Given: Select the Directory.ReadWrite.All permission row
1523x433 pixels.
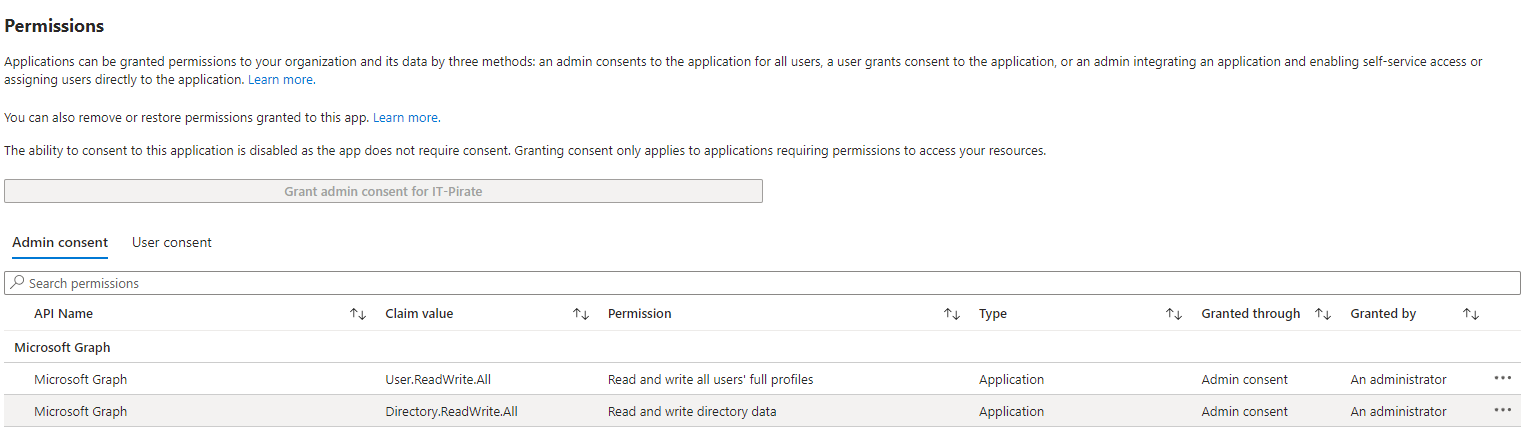Looking at the screenshot, I should [762, 411].
